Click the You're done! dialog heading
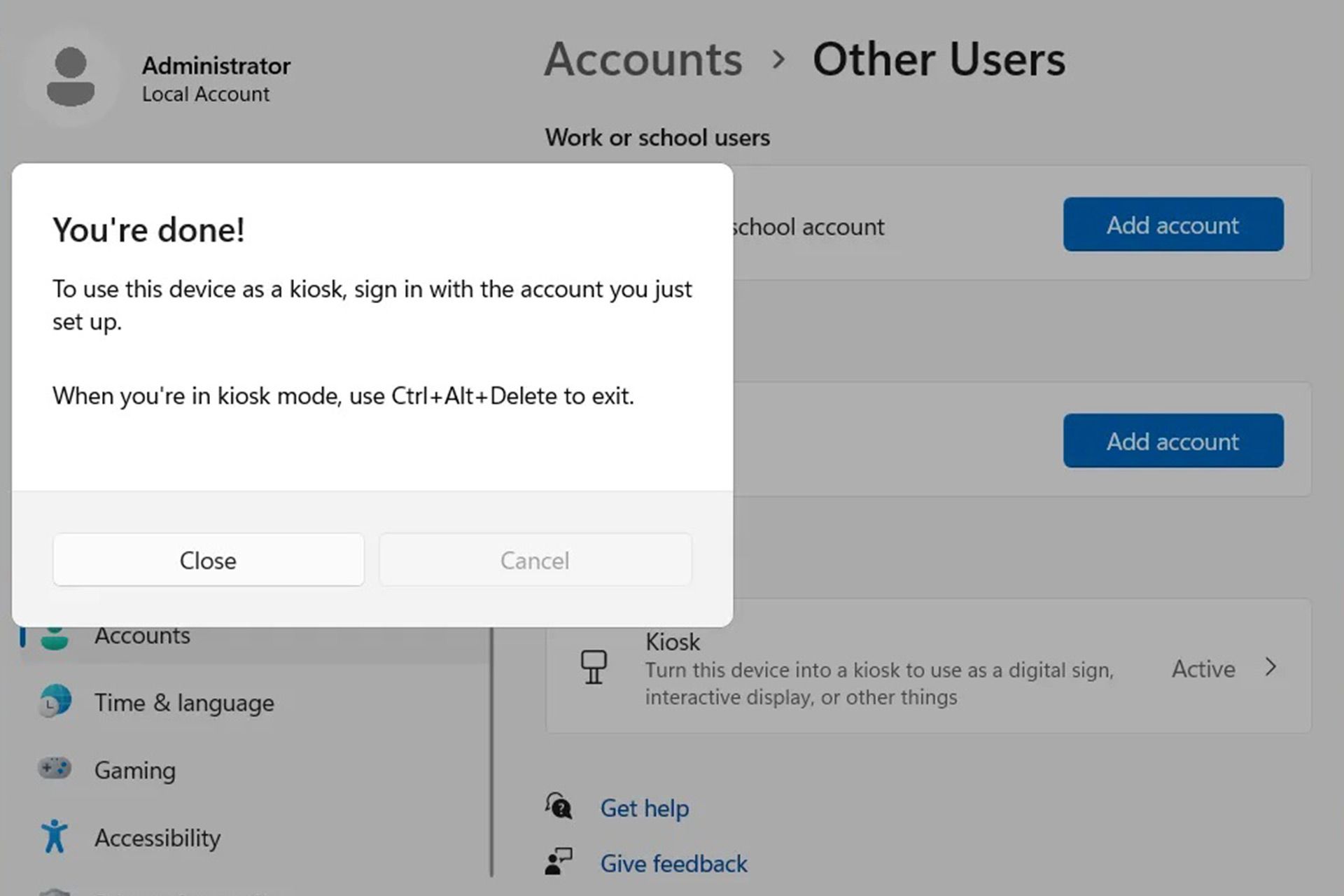This screenshot has width=1344, height=896. 148,230
